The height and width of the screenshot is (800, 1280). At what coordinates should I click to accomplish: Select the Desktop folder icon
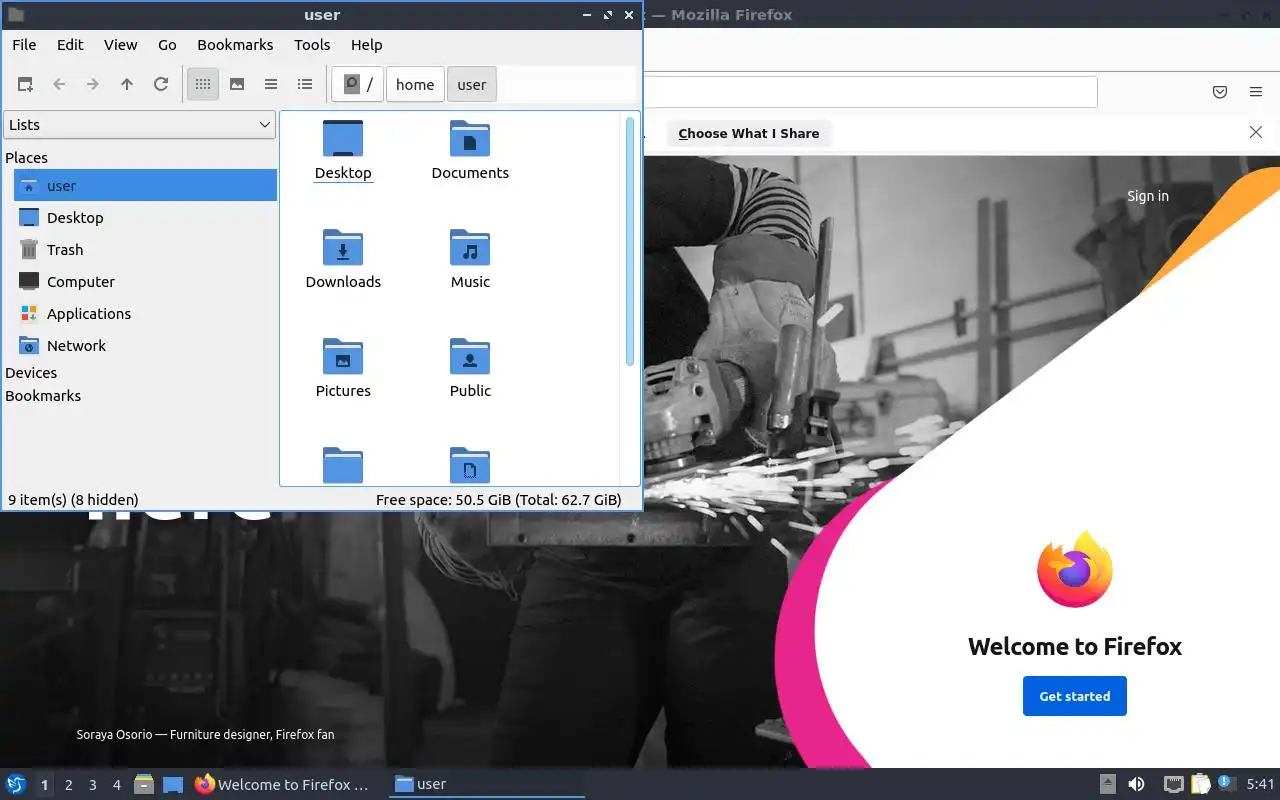pyautogui.click(x=343, y=150)
